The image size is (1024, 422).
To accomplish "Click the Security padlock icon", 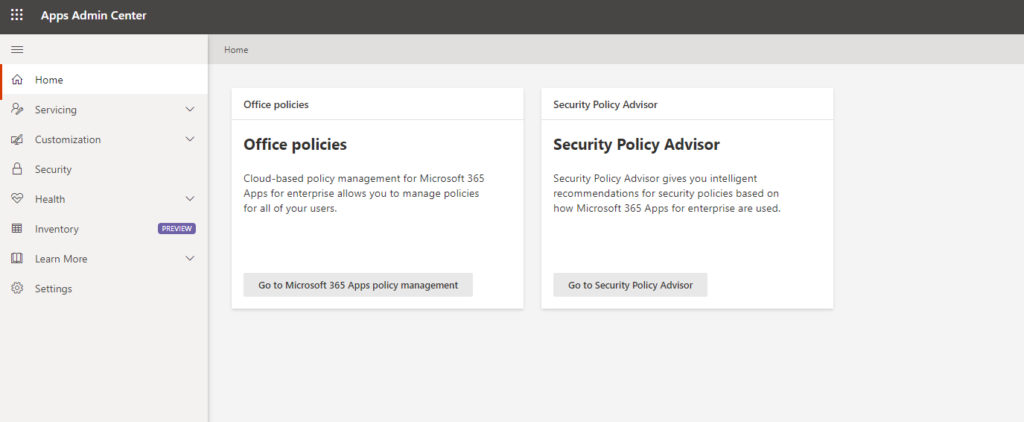I will (x=18, y=169).
